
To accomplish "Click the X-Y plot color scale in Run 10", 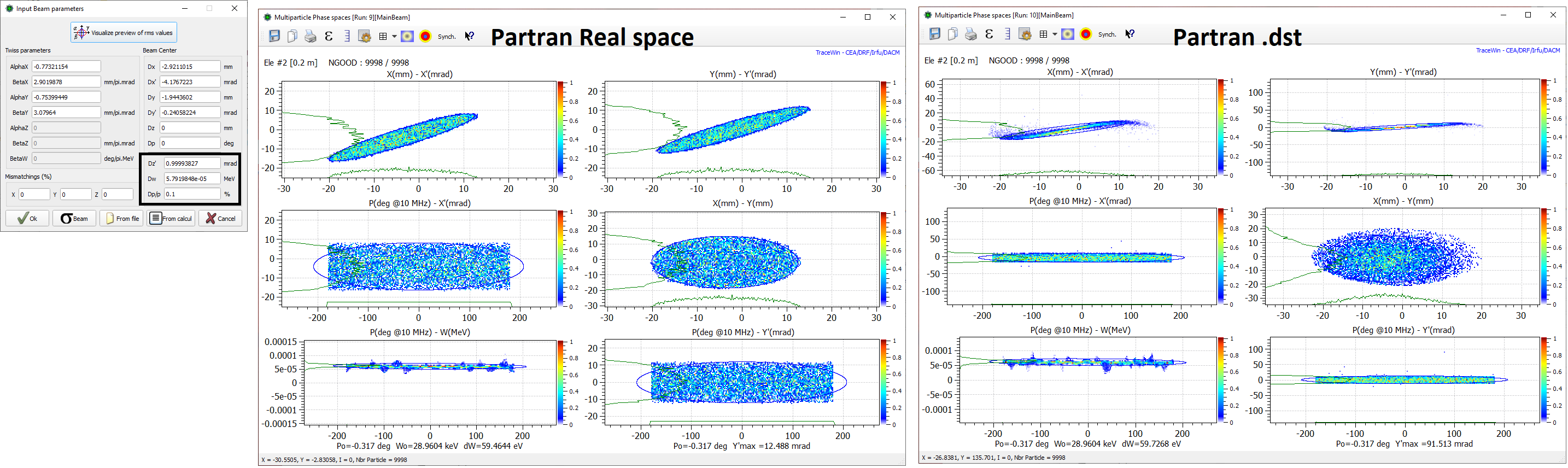I will coord(1544,256).
